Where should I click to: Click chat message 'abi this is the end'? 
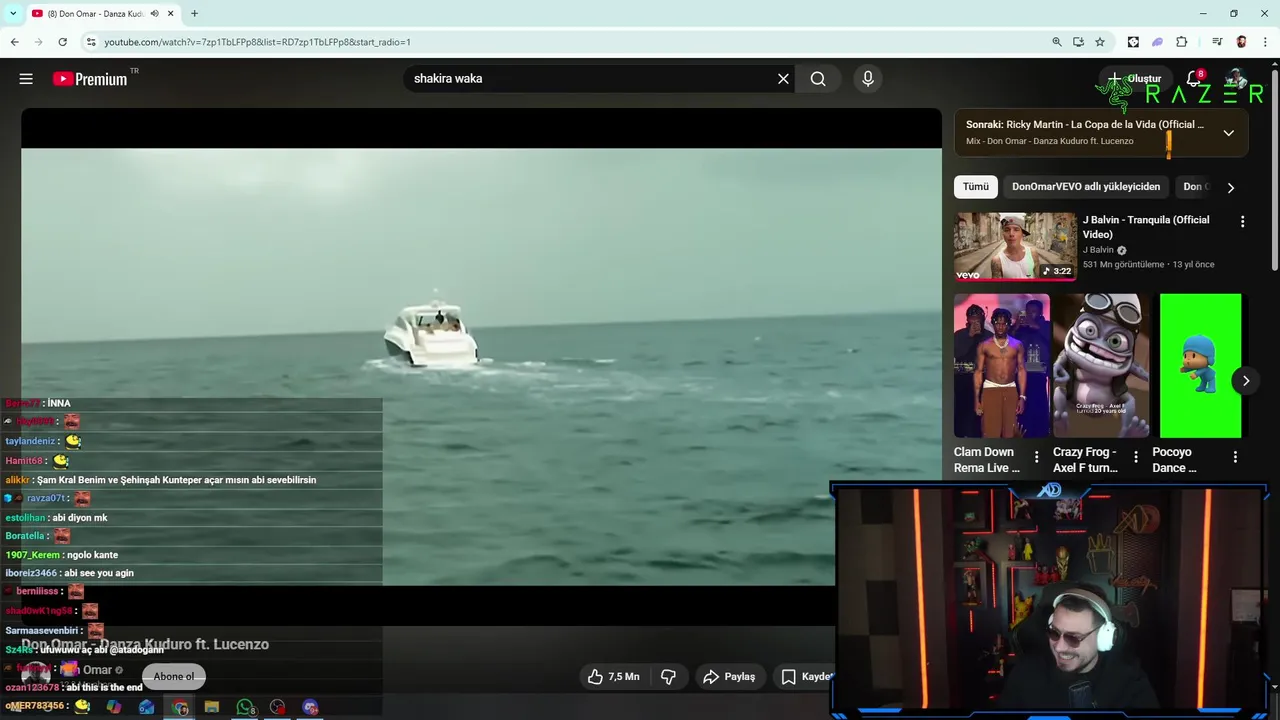[x=104, y=688]
